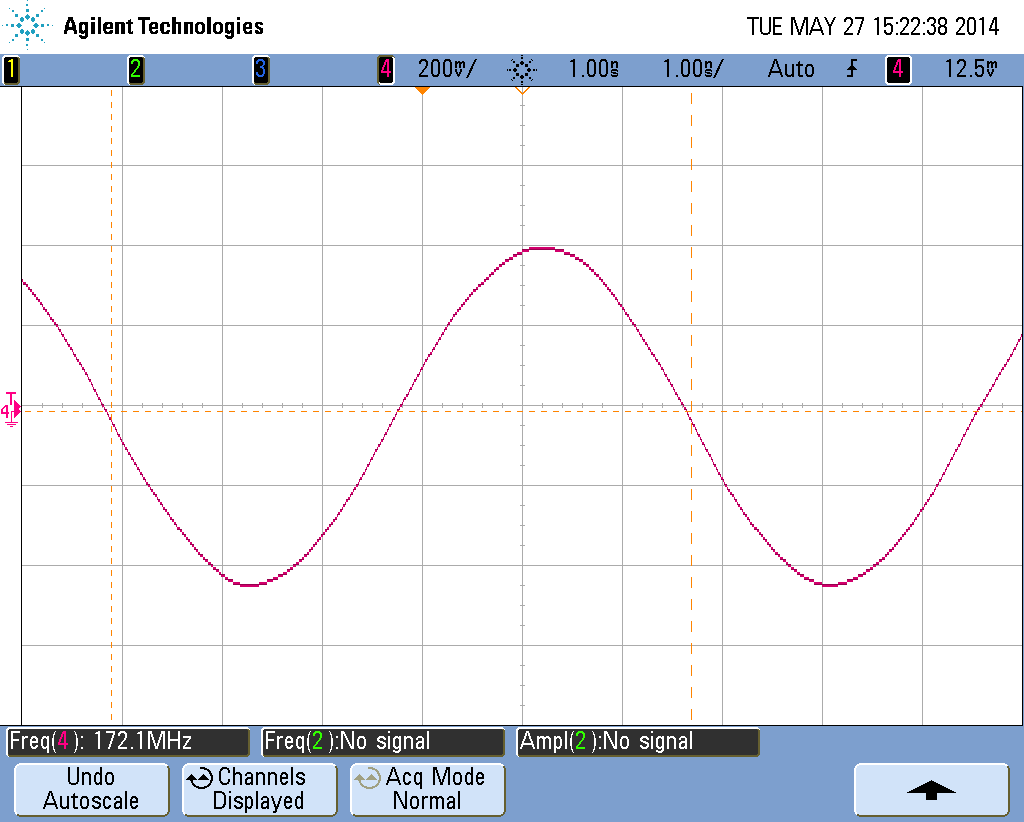Select the yellow channel 1 indicator

click(x=11, y=70)
